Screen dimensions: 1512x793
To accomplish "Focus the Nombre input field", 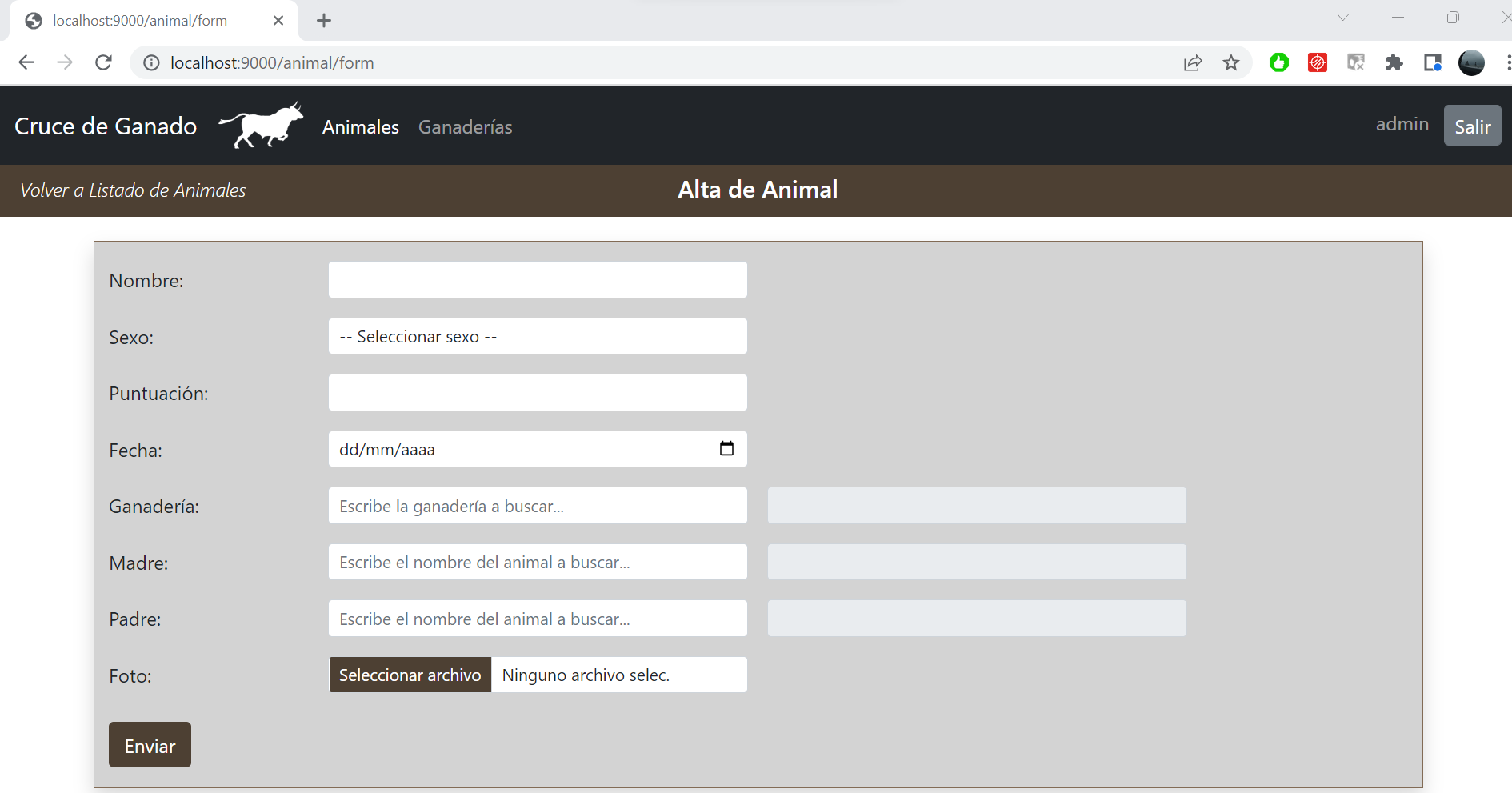I will tap(538, 280).
